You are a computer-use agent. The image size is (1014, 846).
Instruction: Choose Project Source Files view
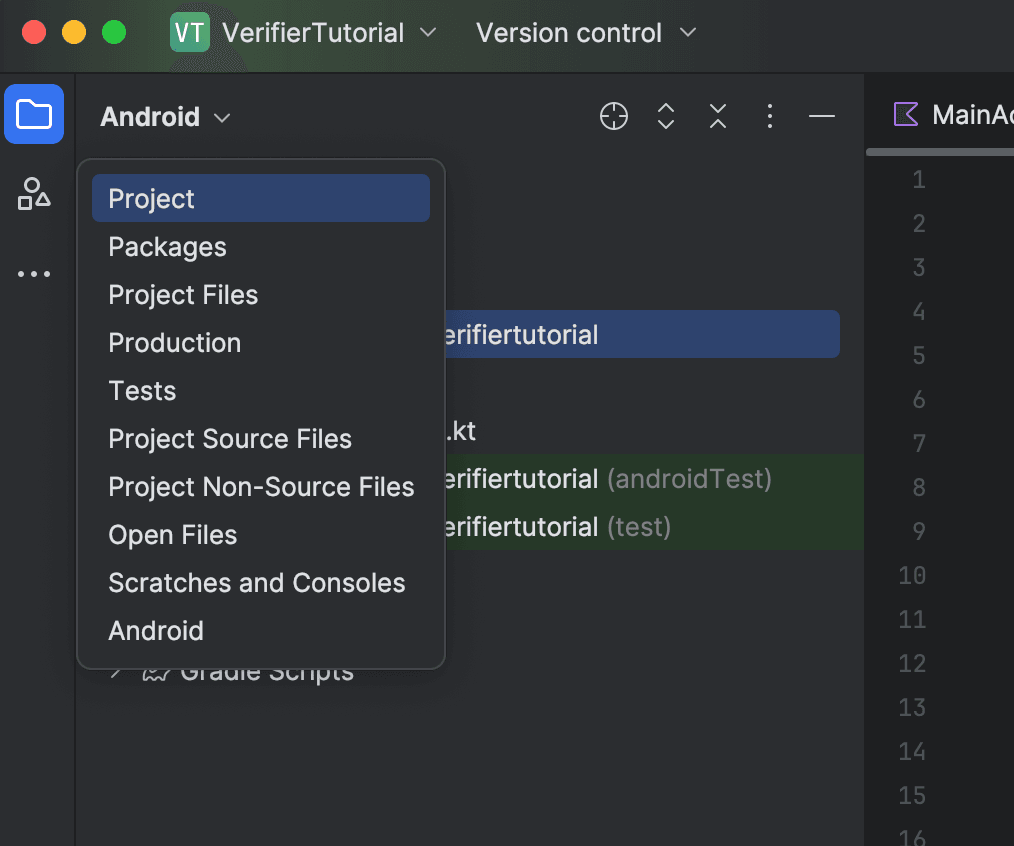click(230, 438)
